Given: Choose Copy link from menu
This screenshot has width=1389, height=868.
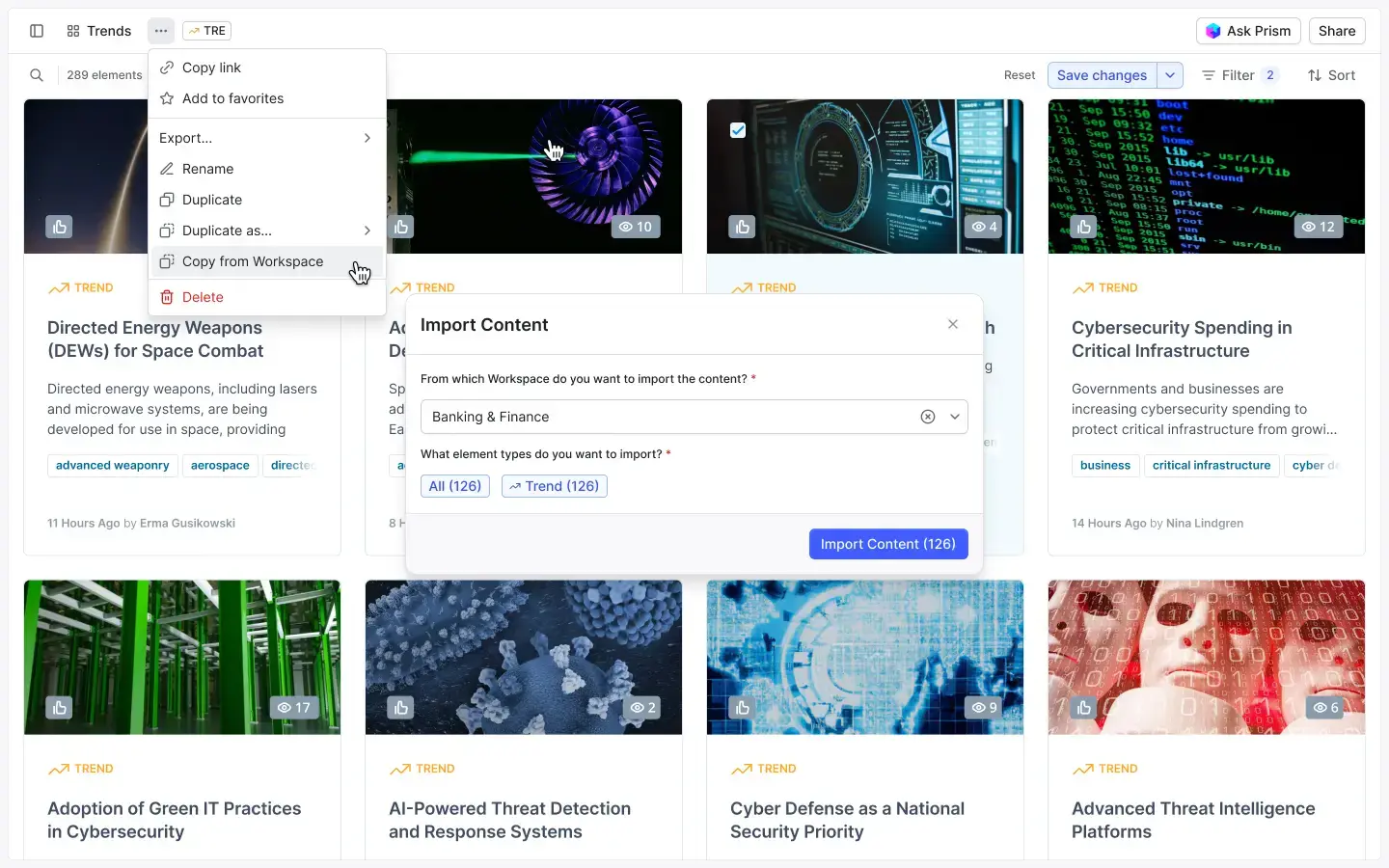Looking at the screenshot, I should click(267, 68).
